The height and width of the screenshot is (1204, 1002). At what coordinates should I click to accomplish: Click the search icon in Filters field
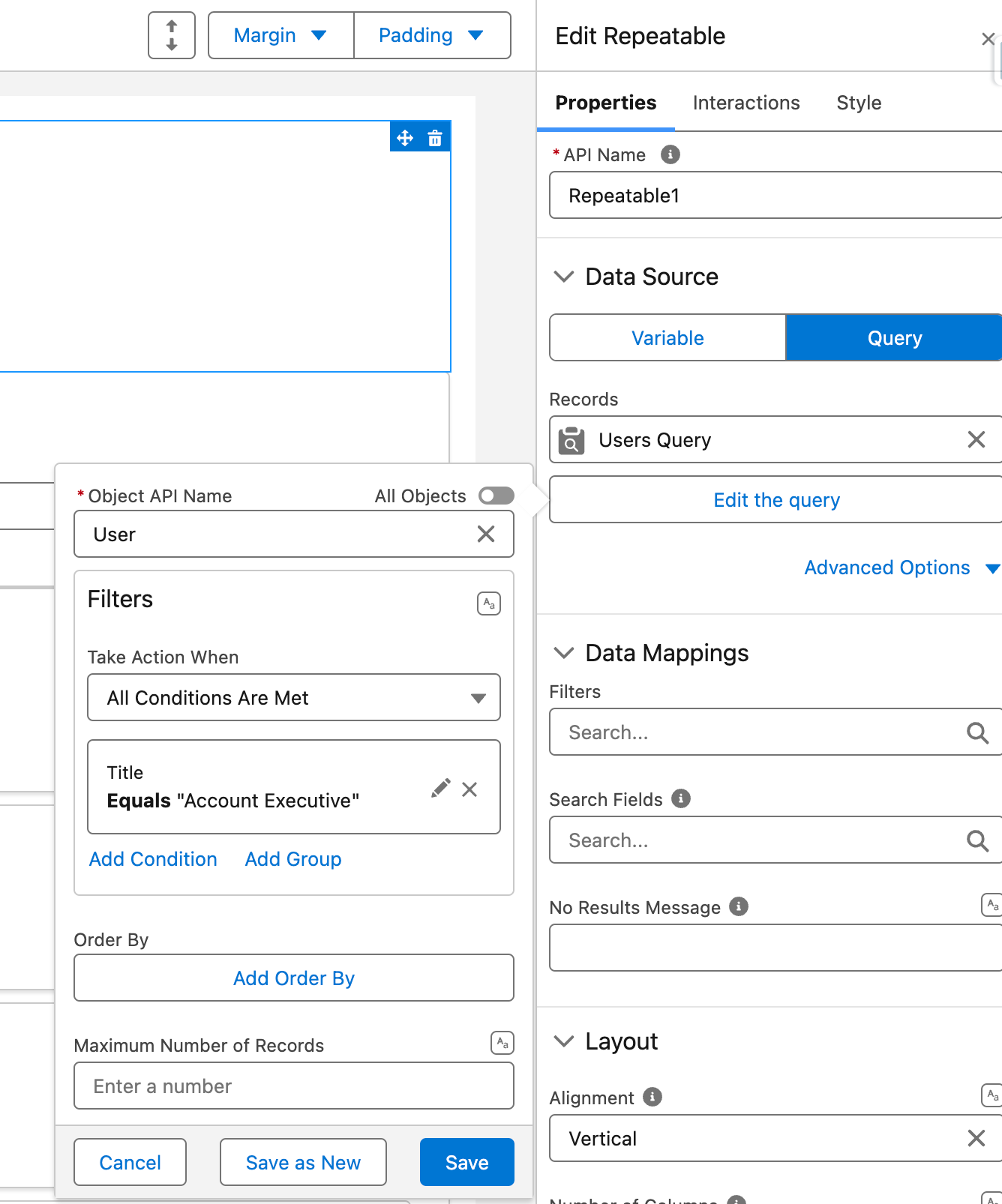977,732
